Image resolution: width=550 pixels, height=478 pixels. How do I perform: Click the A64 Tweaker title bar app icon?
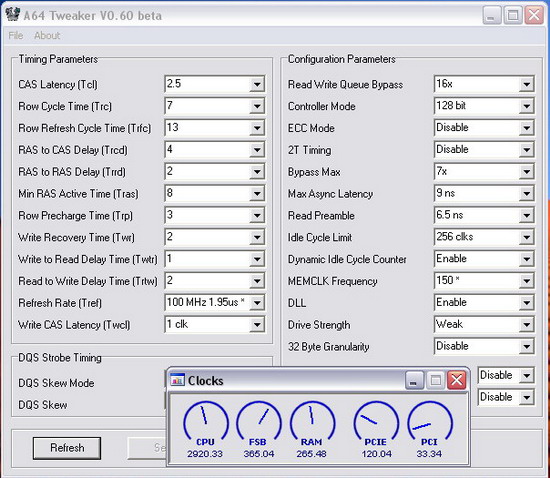(13, 14)
